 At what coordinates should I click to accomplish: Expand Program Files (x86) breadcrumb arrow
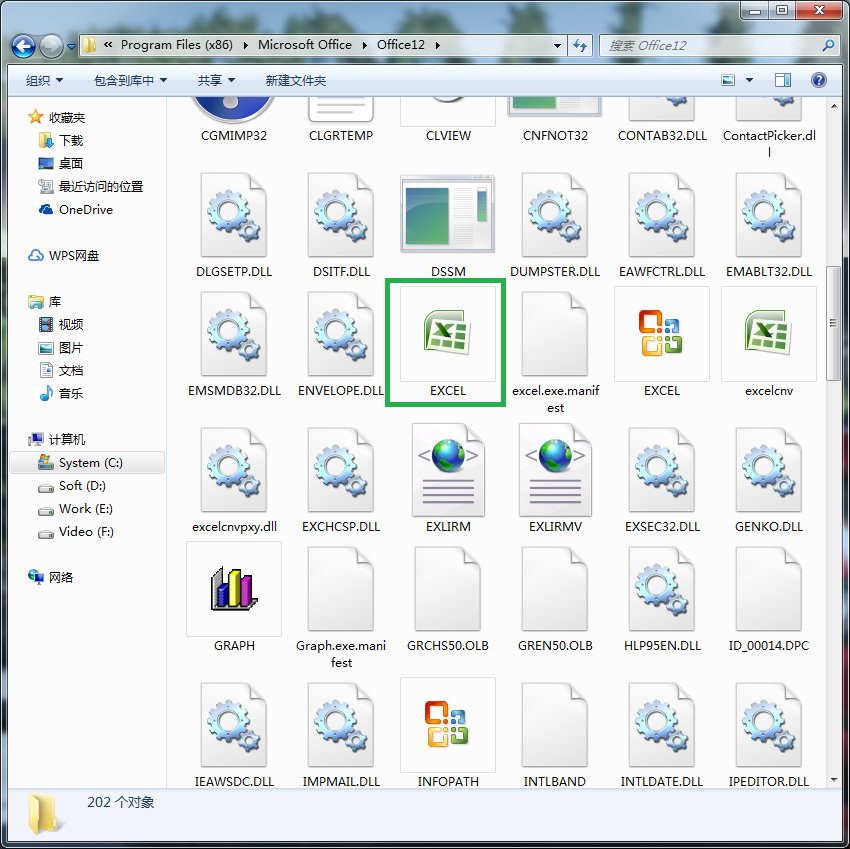245,45
